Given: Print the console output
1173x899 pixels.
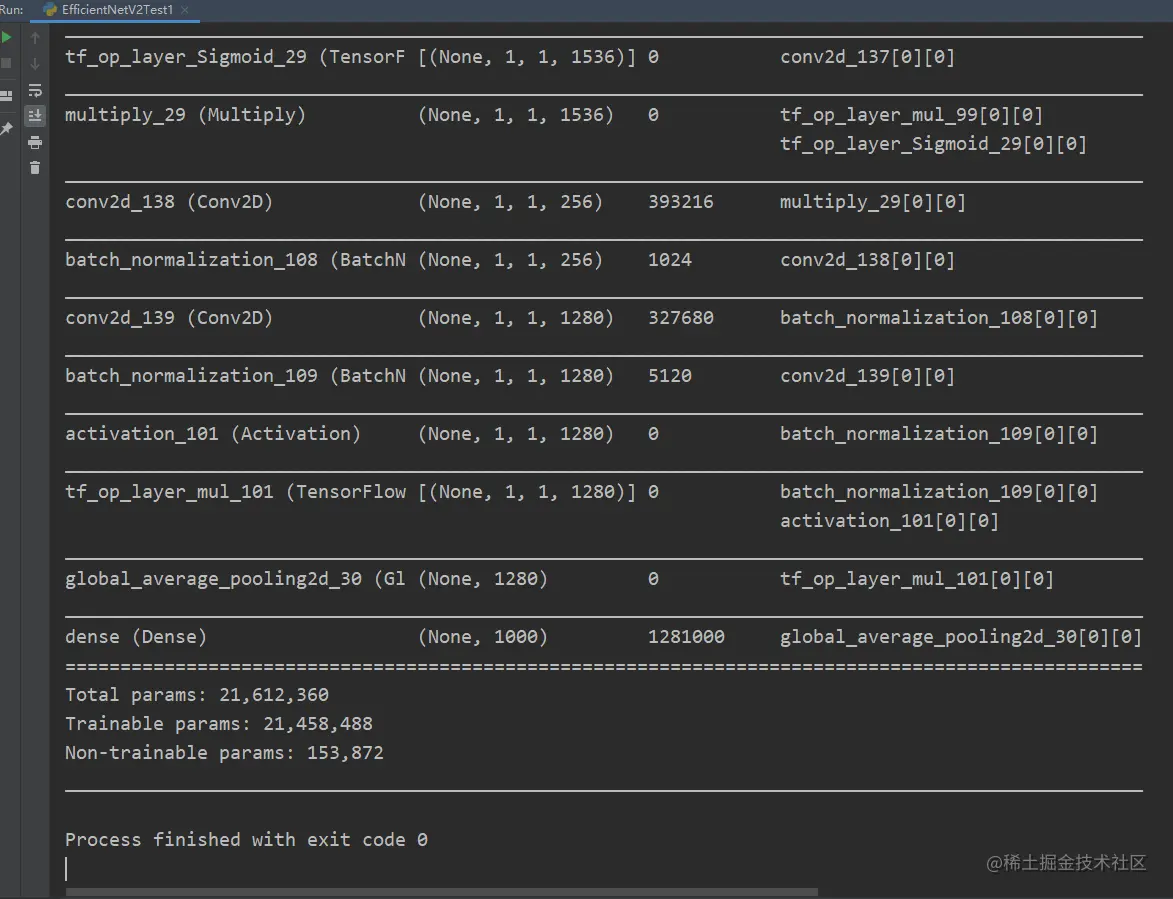Looking at the screenshot, I should (34, 142).
